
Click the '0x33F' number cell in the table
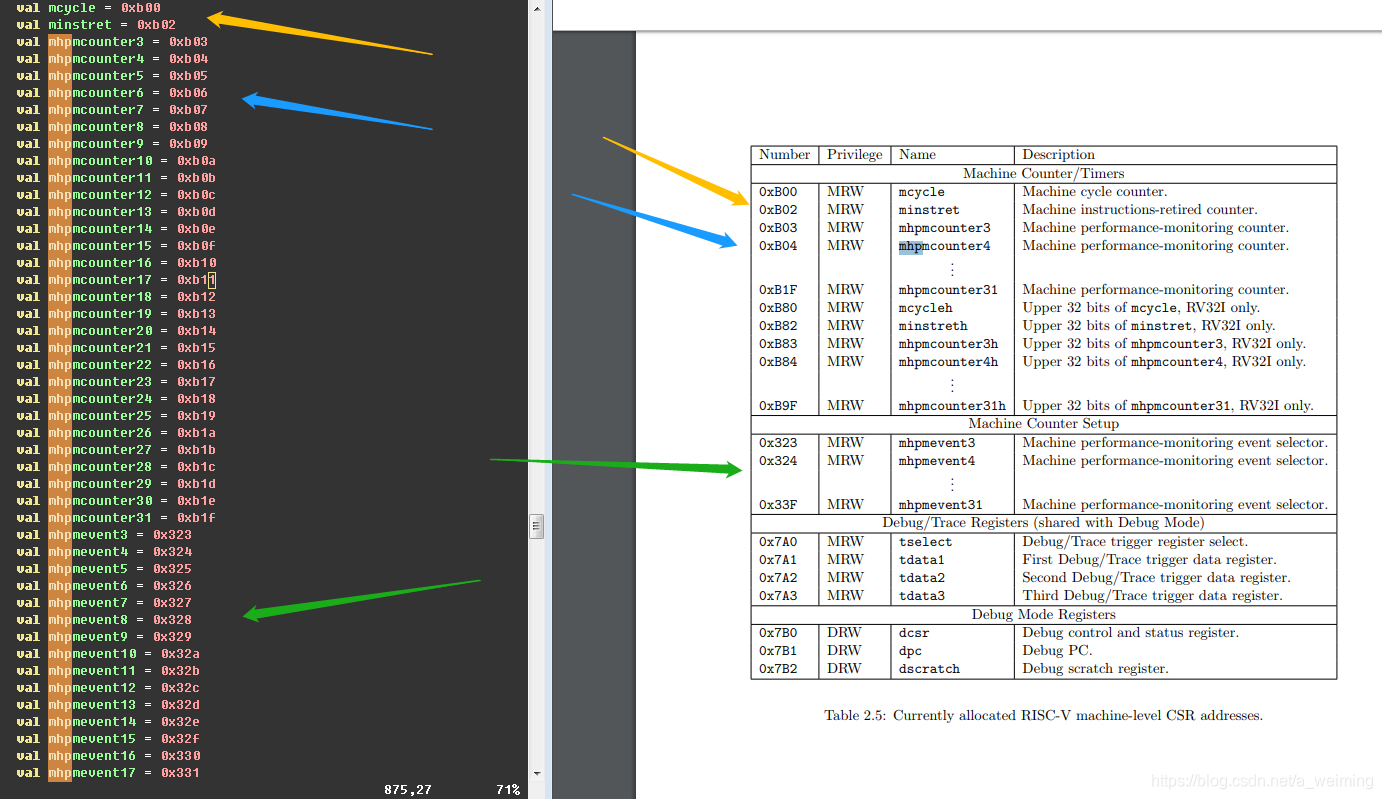[x=778, y=505]
